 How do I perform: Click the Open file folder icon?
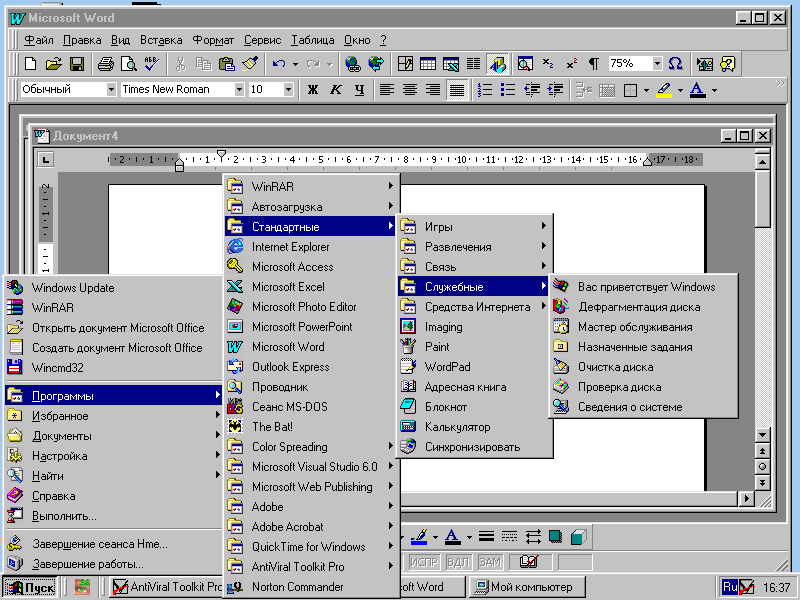(54, 64)
